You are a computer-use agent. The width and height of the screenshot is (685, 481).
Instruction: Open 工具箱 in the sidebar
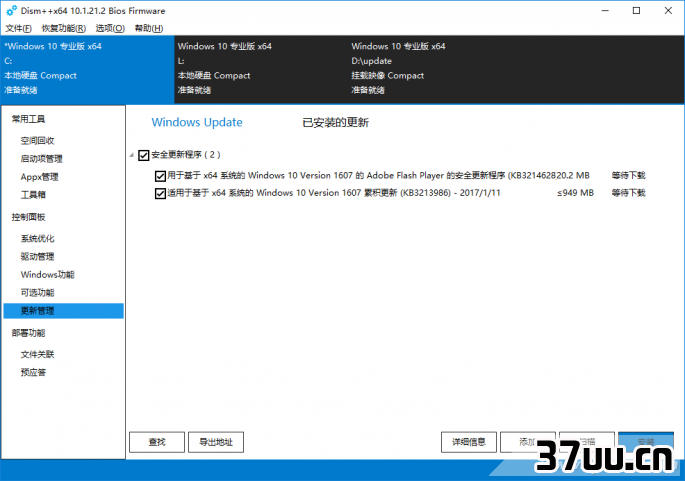[x=33, y=195]
